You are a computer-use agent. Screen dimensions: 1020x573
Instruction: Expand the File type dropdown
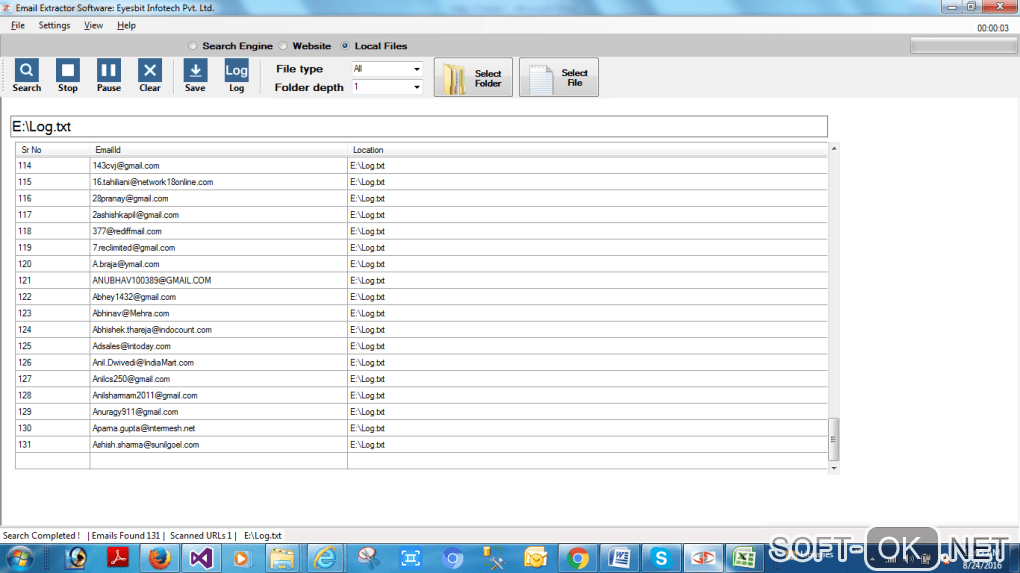(x=416, y=69)
